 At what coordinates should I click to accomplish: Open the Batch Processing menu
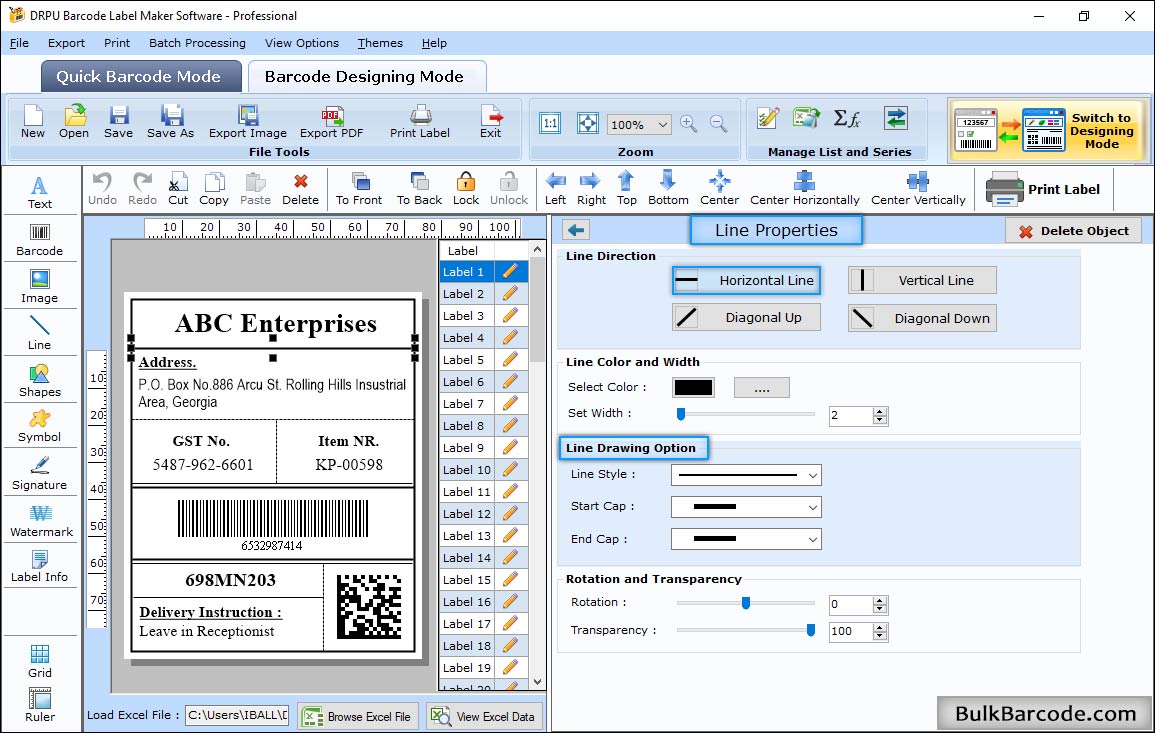[197, 43]
